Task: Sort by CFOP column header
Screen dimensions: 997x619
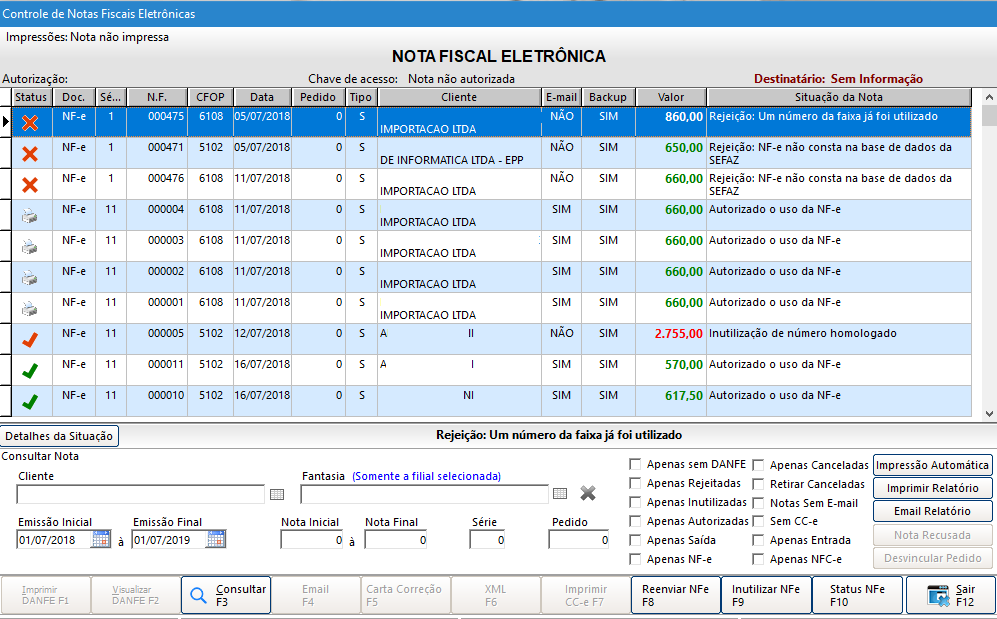Action: [210, 97]
